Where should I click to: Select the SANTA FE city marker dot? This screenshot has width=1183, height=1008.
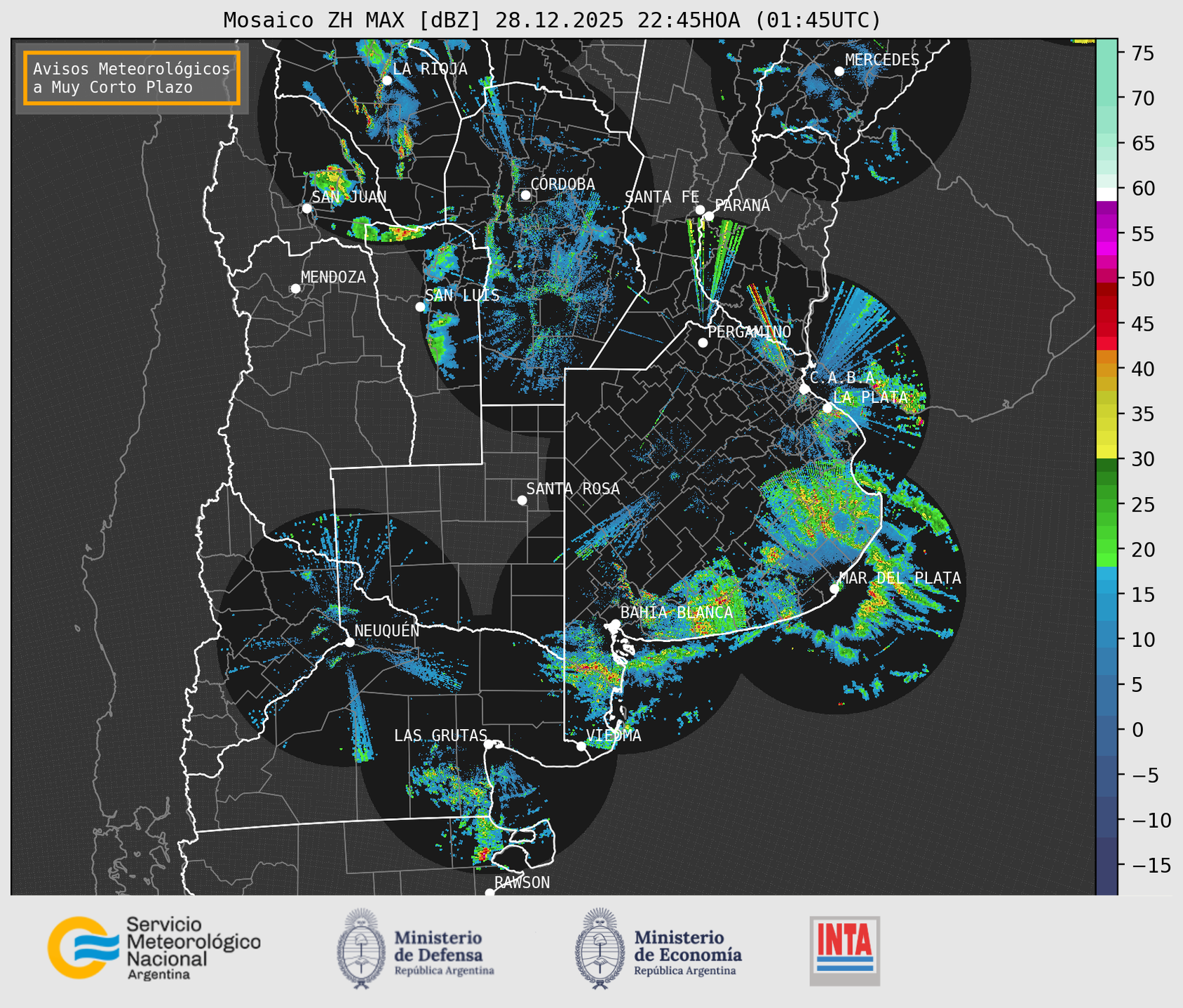point(700,210)
